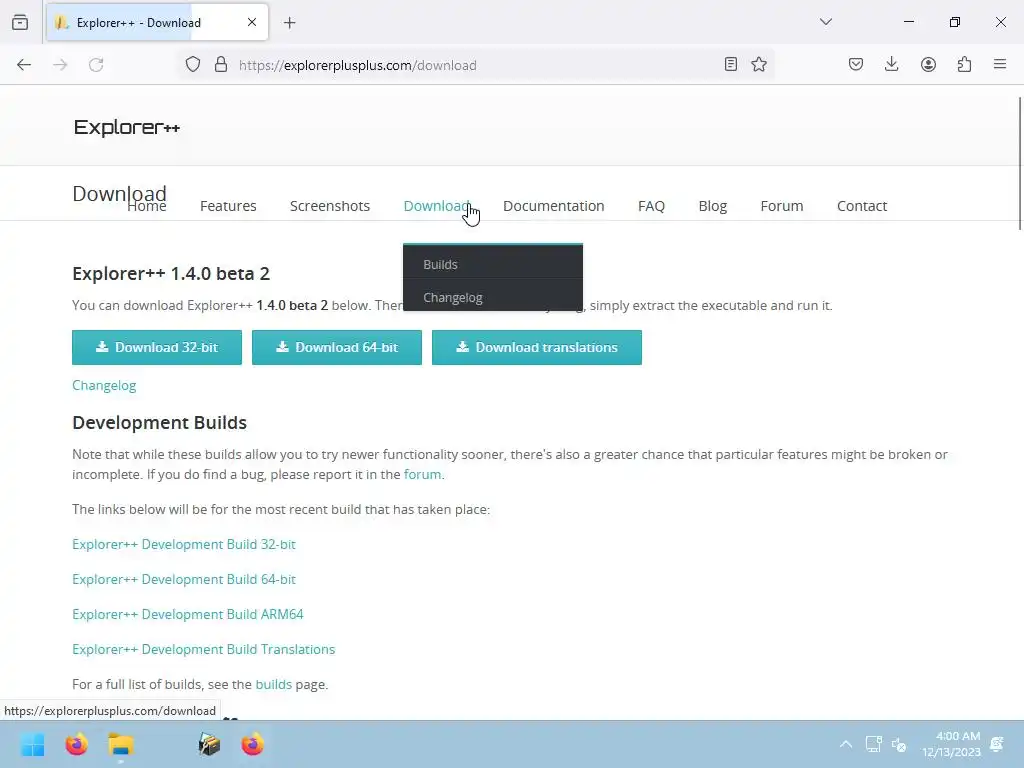The height and width of the screenshot is (768, 1024).
Task: Open the FAQ nav item
Action: [x=651, y=206]
